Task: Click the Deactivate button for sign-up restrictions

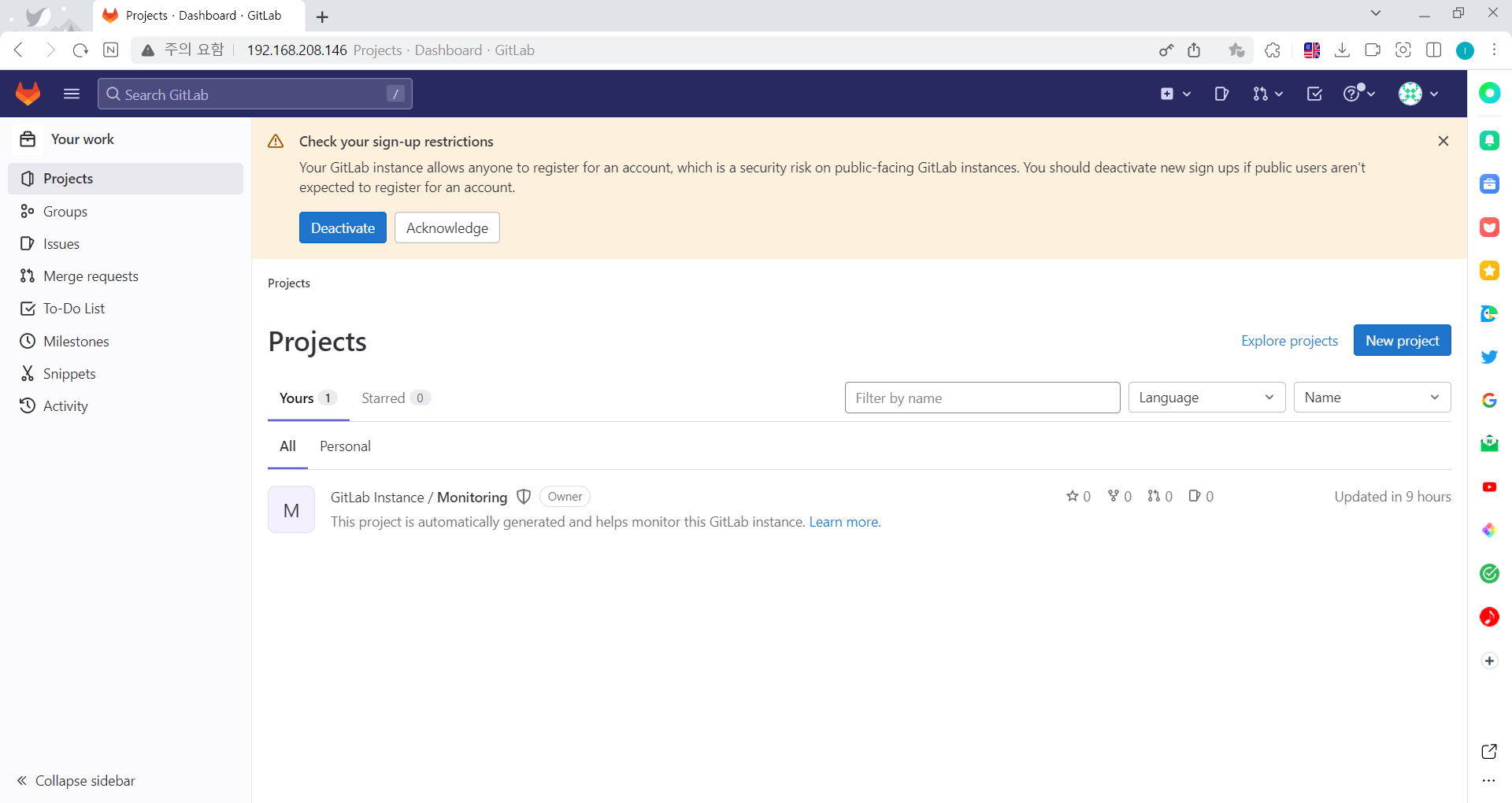Action: click(343, 228)
